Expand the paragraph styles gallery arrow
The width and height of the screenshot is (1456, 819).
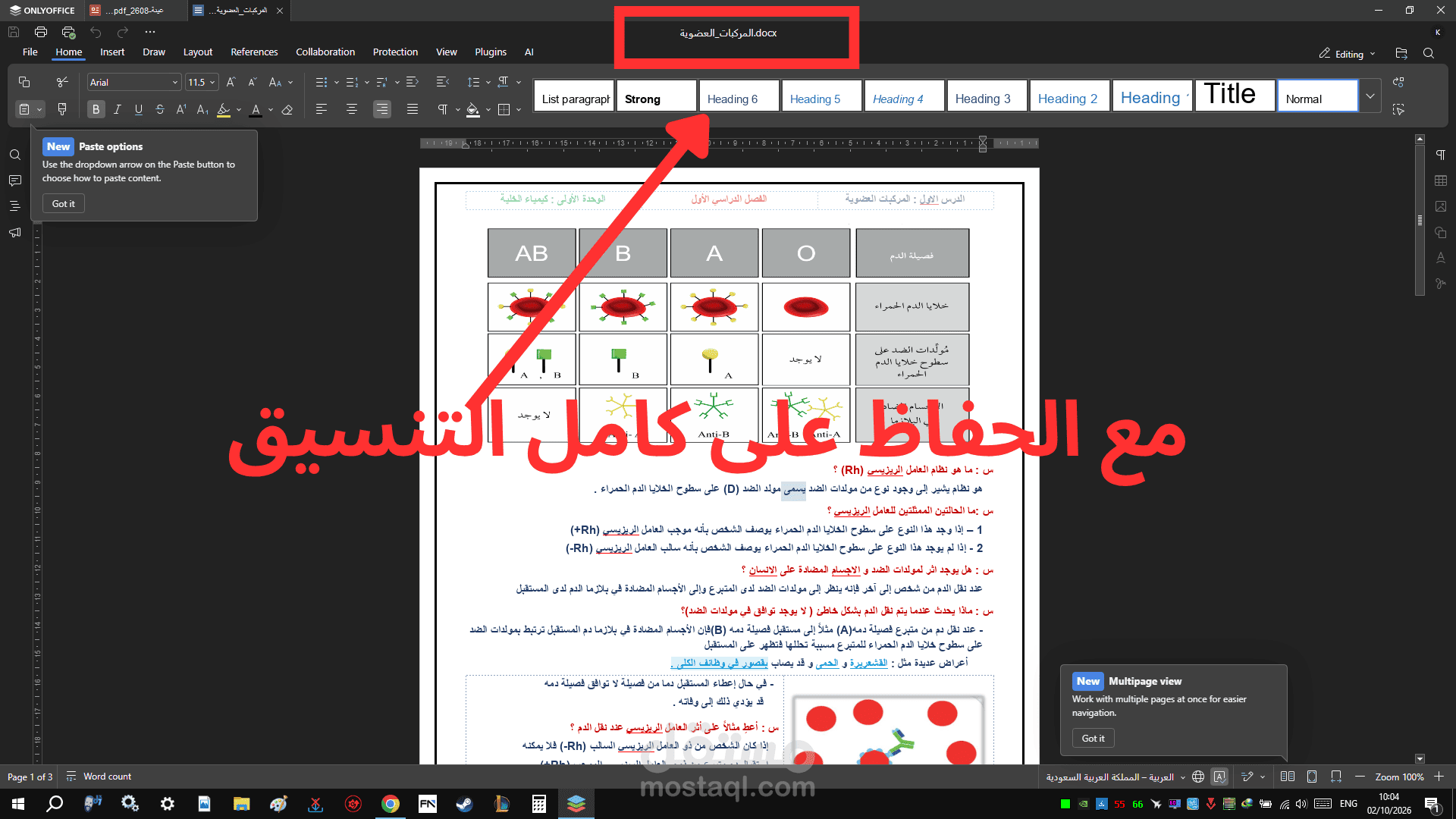tap(1370, 96)
